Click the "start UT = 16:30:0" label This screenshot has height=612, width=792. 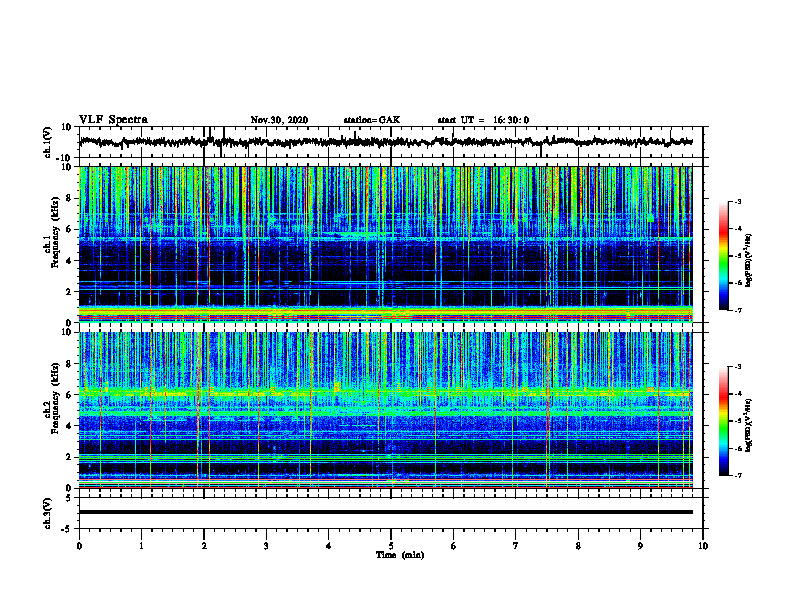tap(483, 120)
